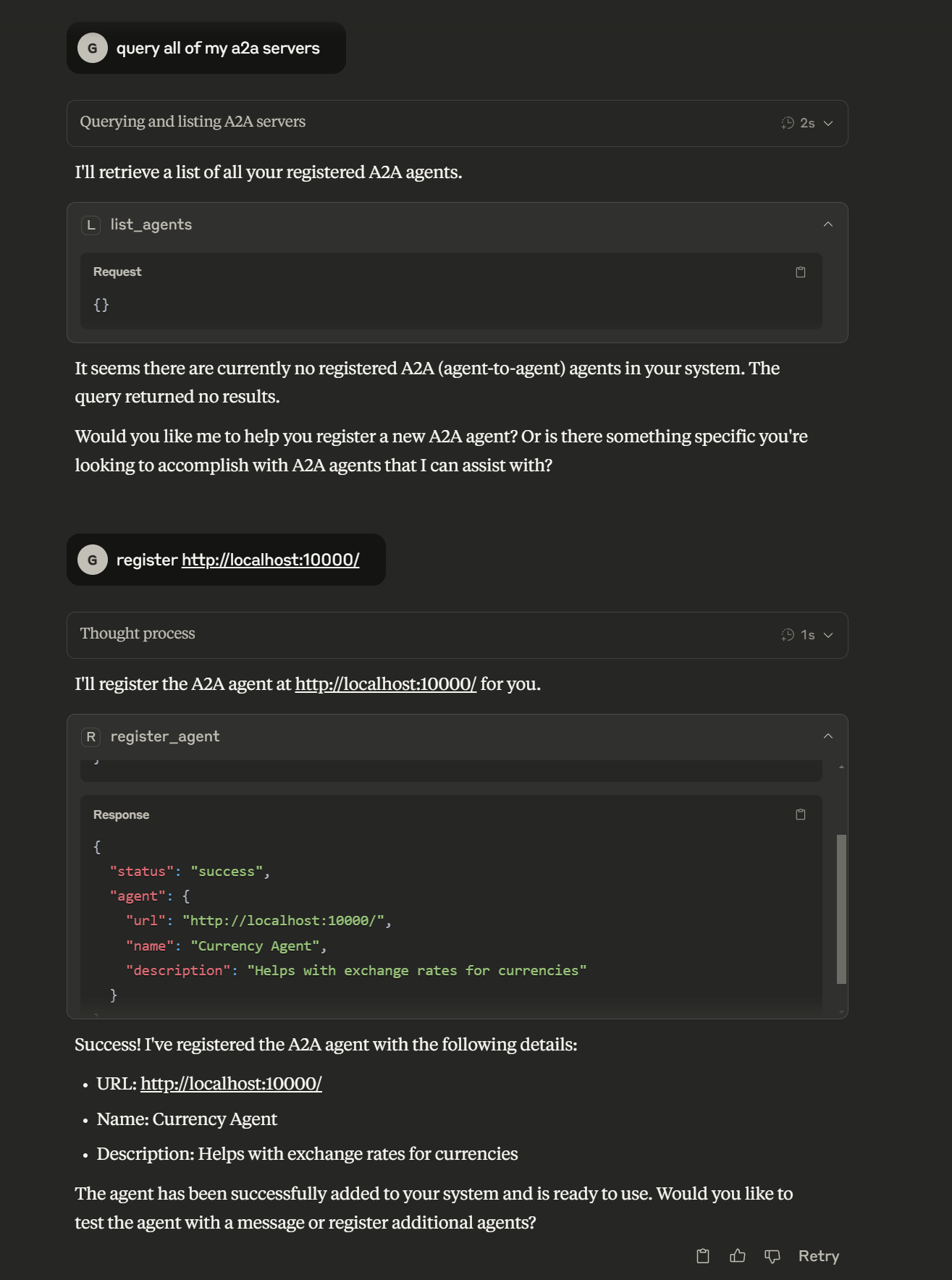The width and height of the screenshot is (952, 1280).
Task: Expand the Thought process section
Action: (x=828, y=635)
